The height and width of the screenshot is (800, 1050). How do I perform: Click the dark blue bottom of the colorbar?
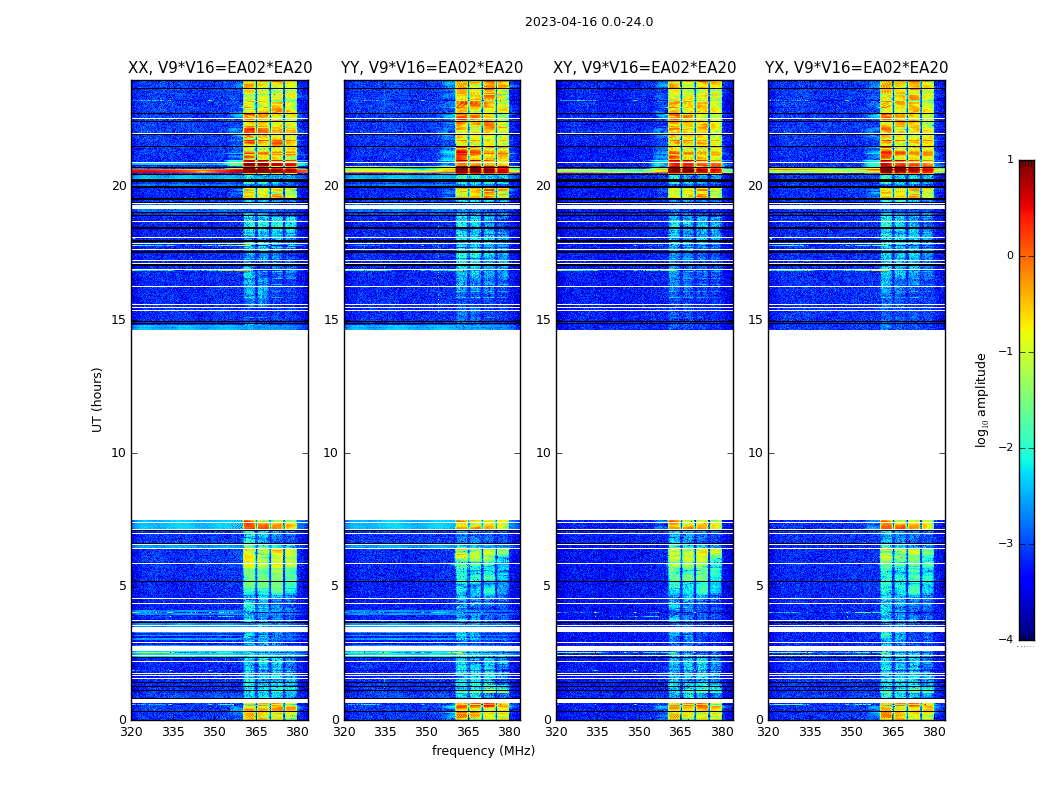[x=1027, y=633]
